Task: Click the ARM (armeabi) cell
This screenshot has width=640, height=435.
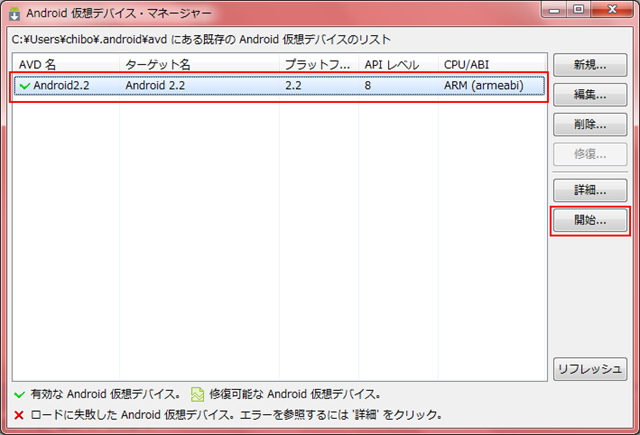Action: click(484, 86)
